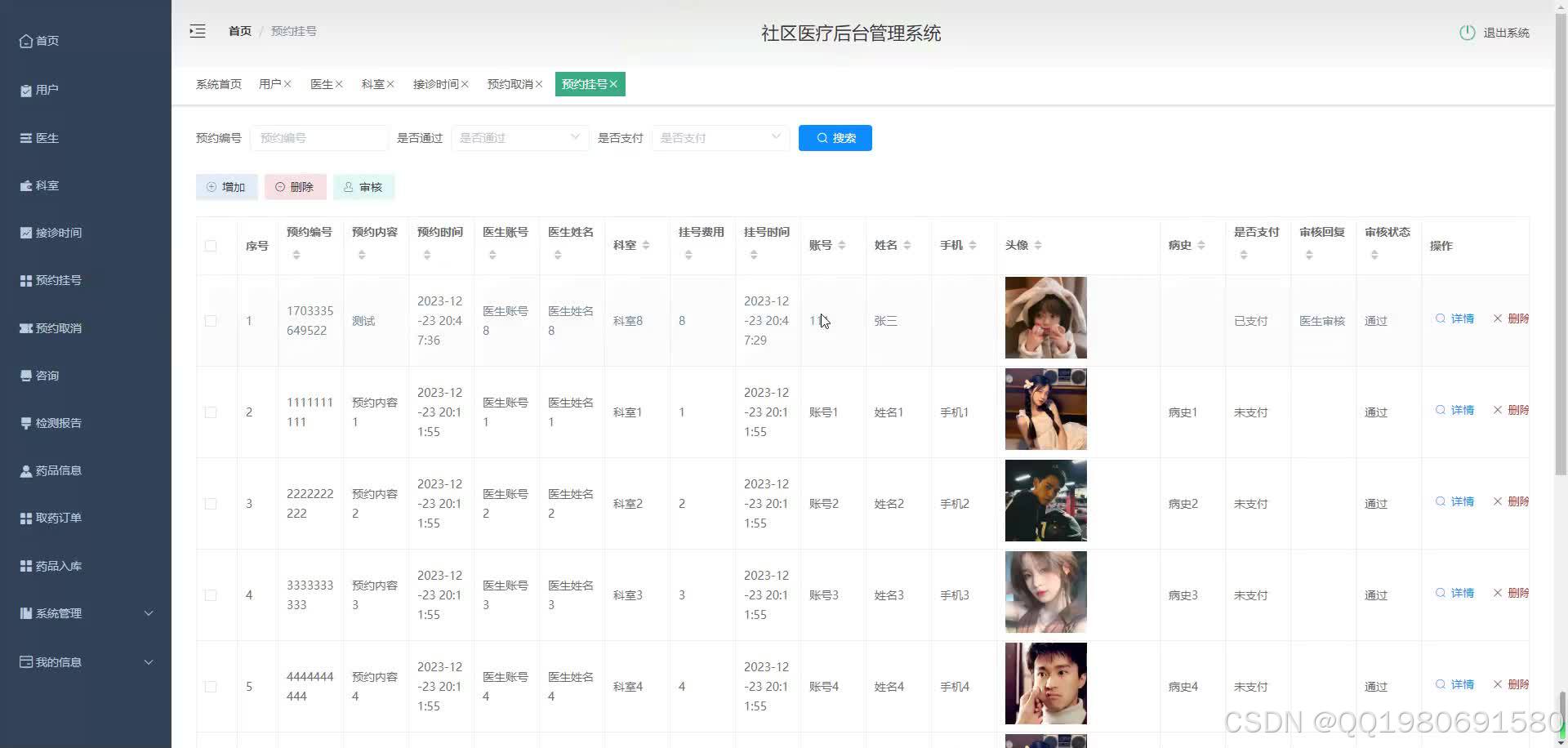Click 退出系统 text to log out
Screen dimensions: 1568x748
[x=1507, y=33]
